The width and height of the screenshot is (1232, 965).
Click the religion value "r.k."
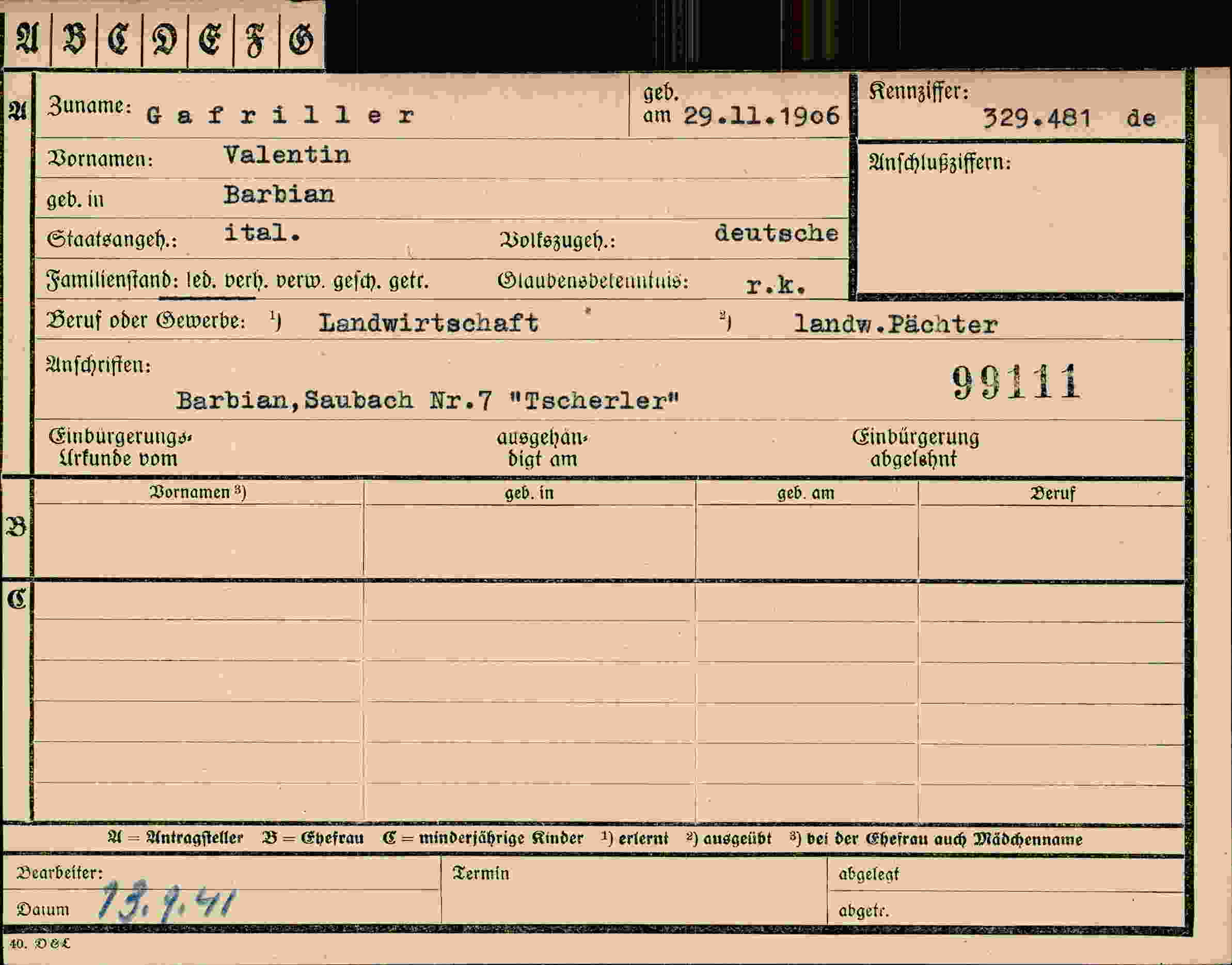(x=775, y=285)
